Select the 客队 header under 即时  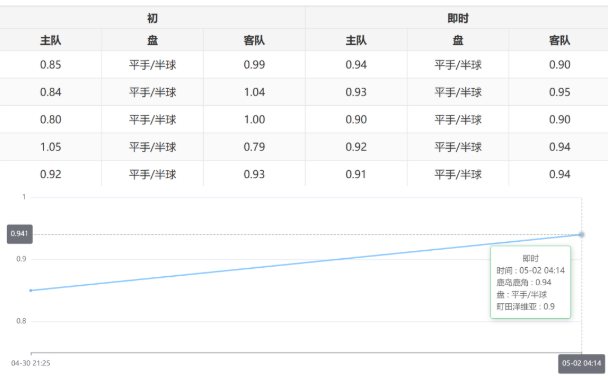pyautogui.click(x=560, y=40)
